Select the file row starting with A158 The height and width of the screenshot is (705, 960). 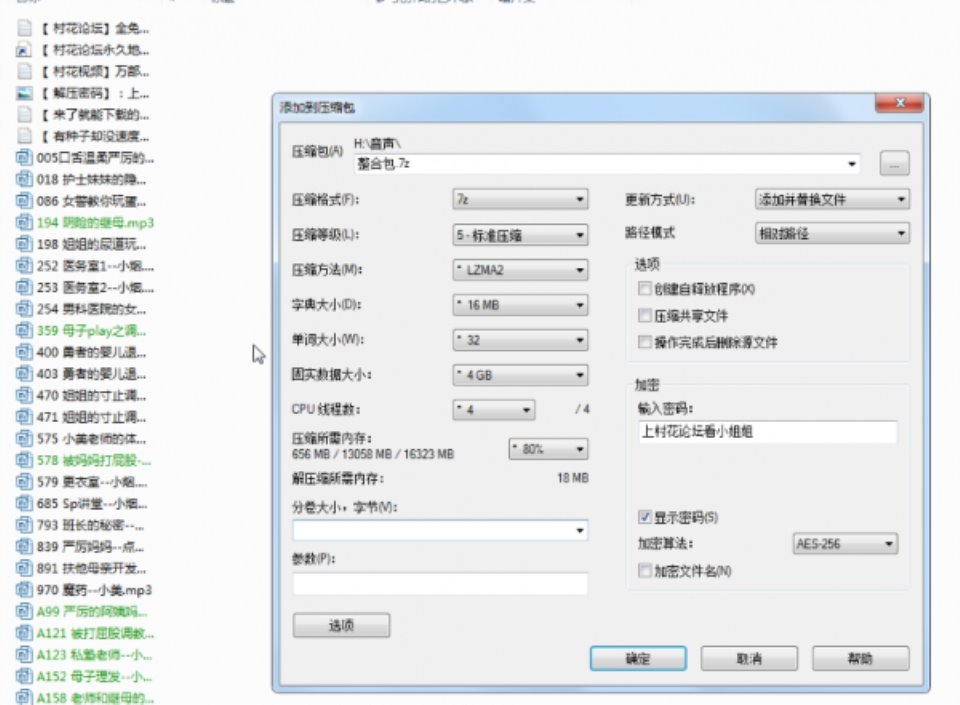[x=84, y=698]
